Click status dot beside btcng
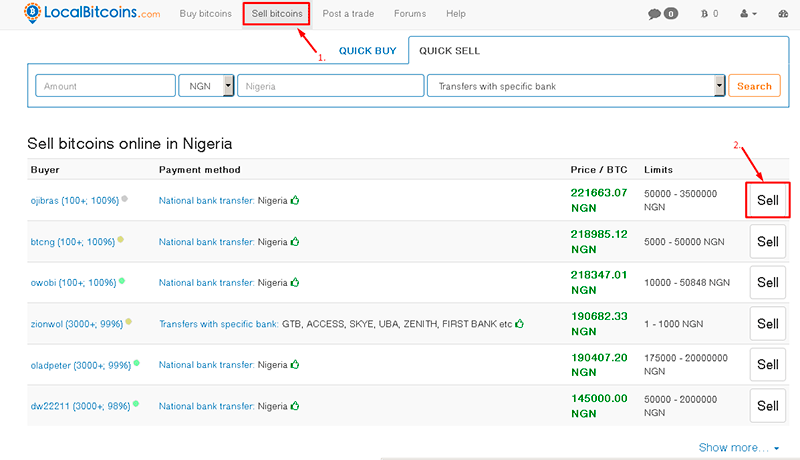Viewport: 800px width, 460px height. [120, 239]
